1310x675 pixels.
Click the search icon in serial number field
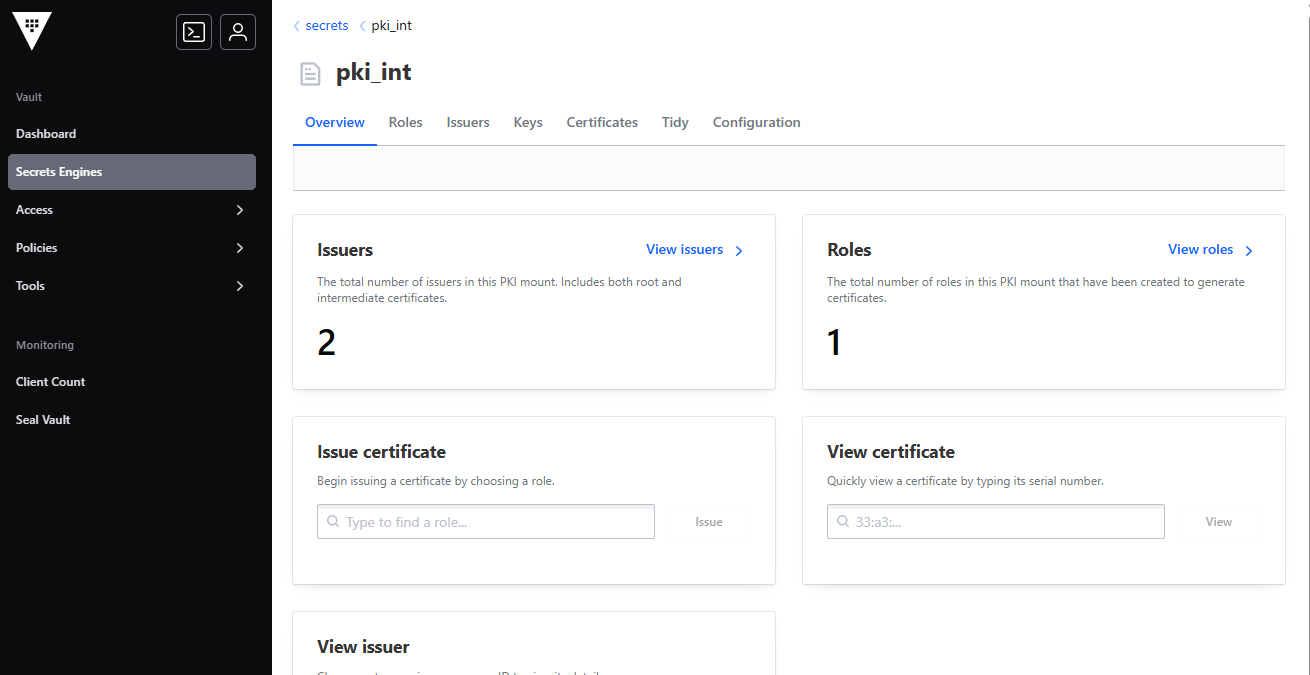843,522
